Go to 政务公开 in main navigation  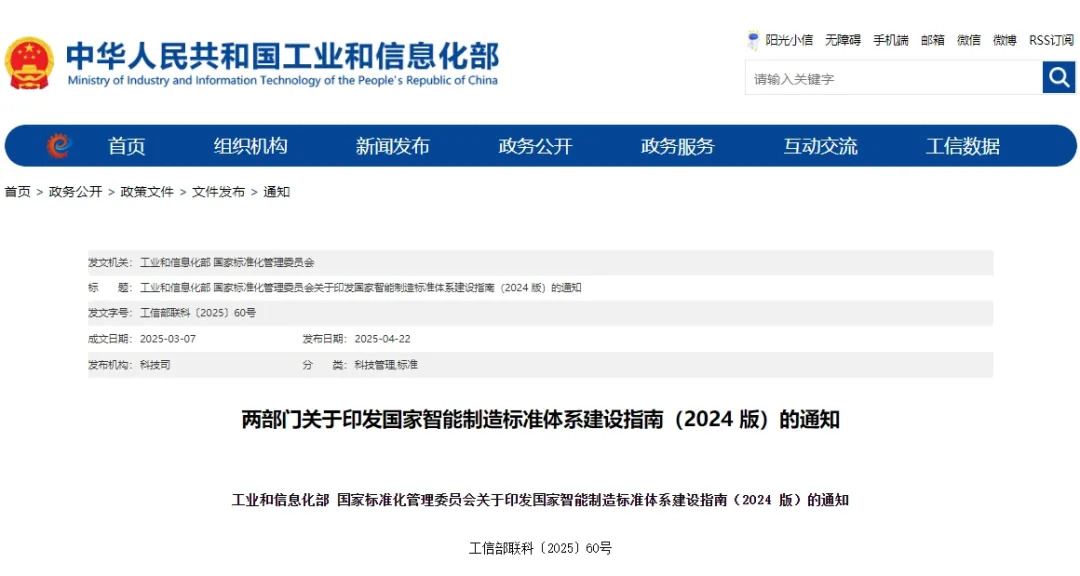coord(535,146)
